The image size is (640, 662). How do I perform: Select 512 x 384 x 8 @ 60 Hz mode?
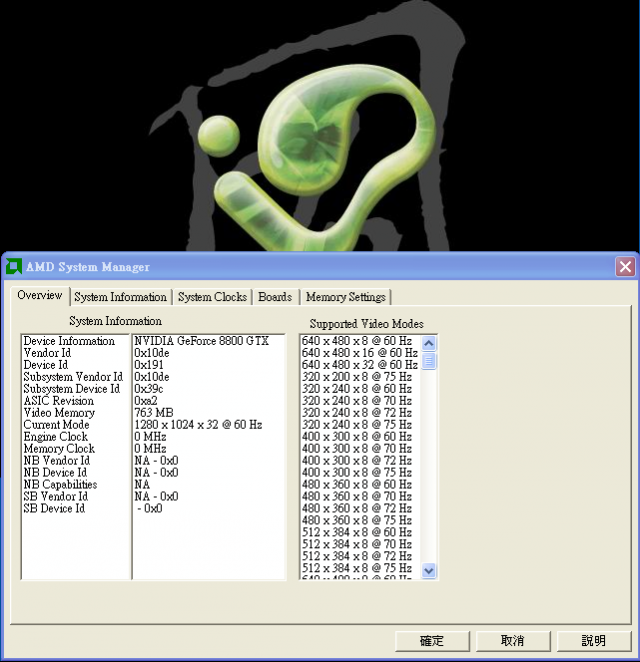(357, 532)
